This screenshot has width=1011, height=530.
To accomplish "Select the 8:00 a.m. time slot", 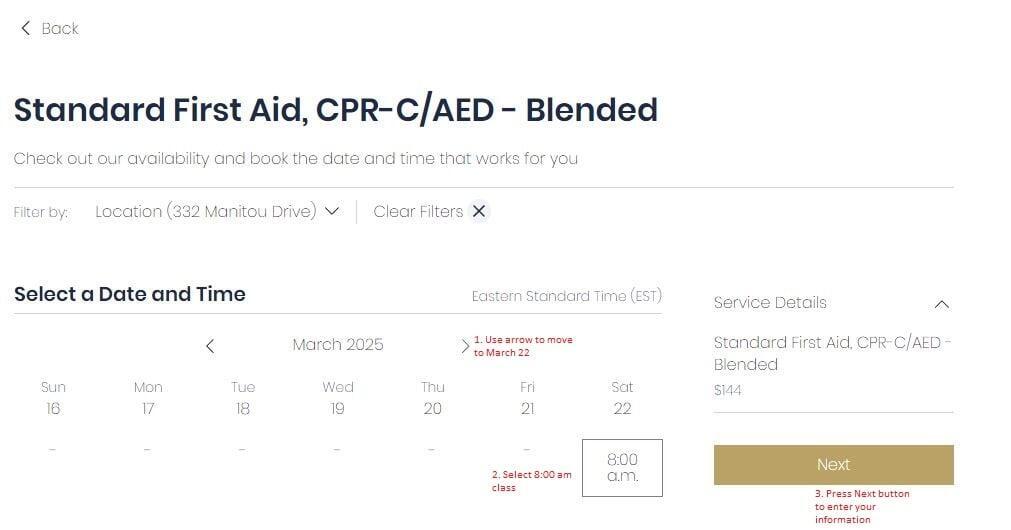I will click(622, 468).
